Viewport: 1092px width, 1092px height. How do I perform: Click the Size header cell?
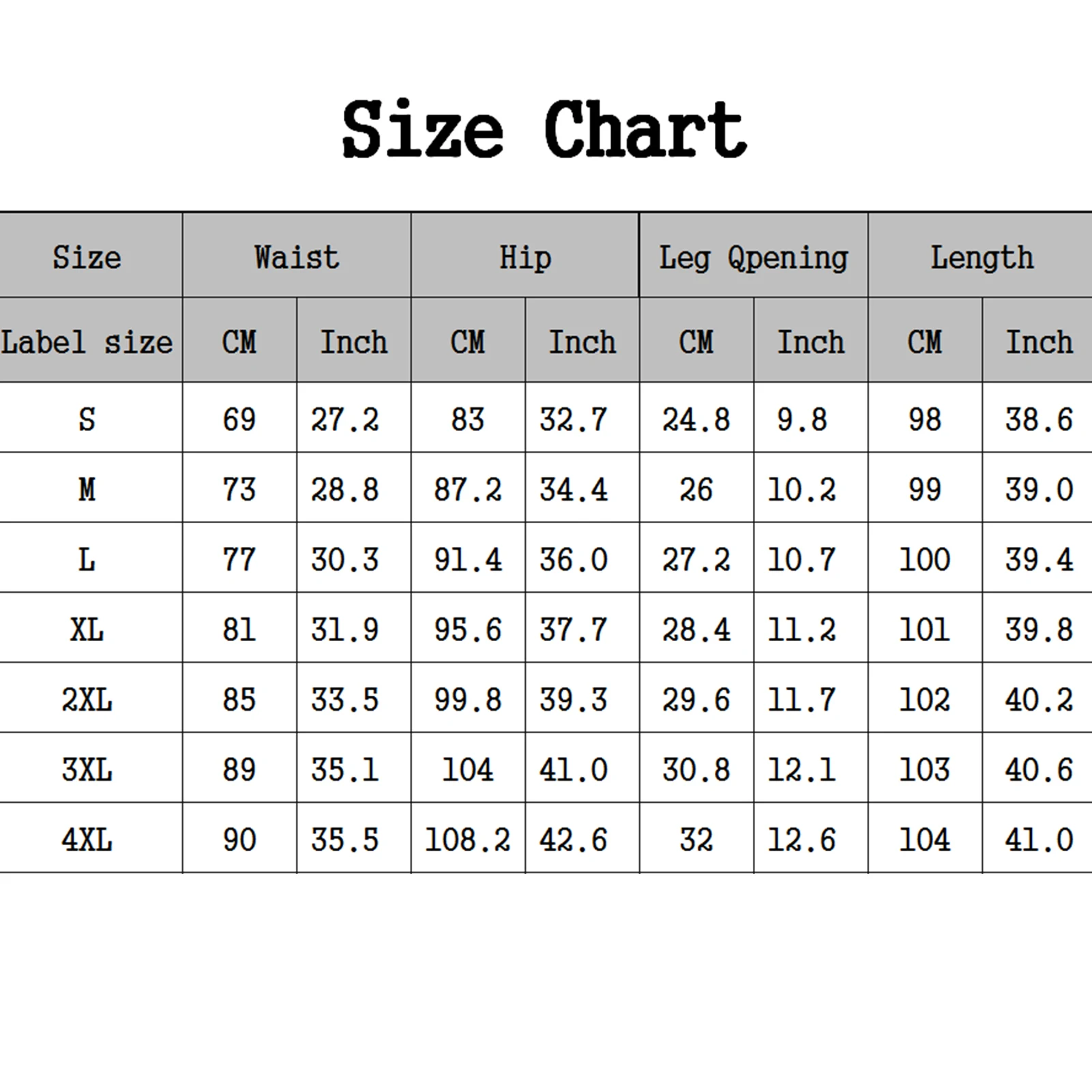click(x=87, y=257)
